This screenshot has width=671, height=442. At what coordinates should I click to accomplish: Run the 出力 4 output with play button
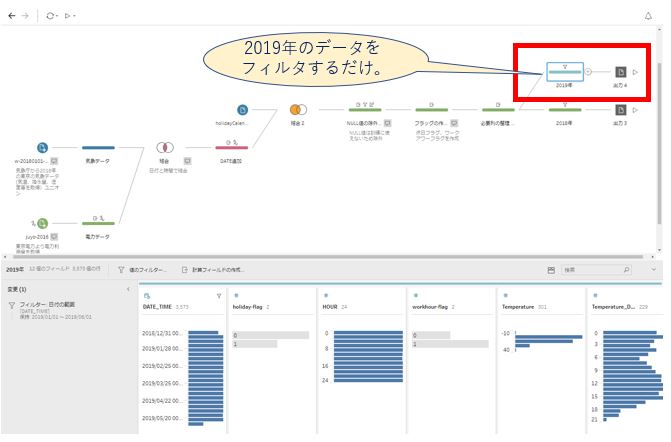click(x=635, y=72)
